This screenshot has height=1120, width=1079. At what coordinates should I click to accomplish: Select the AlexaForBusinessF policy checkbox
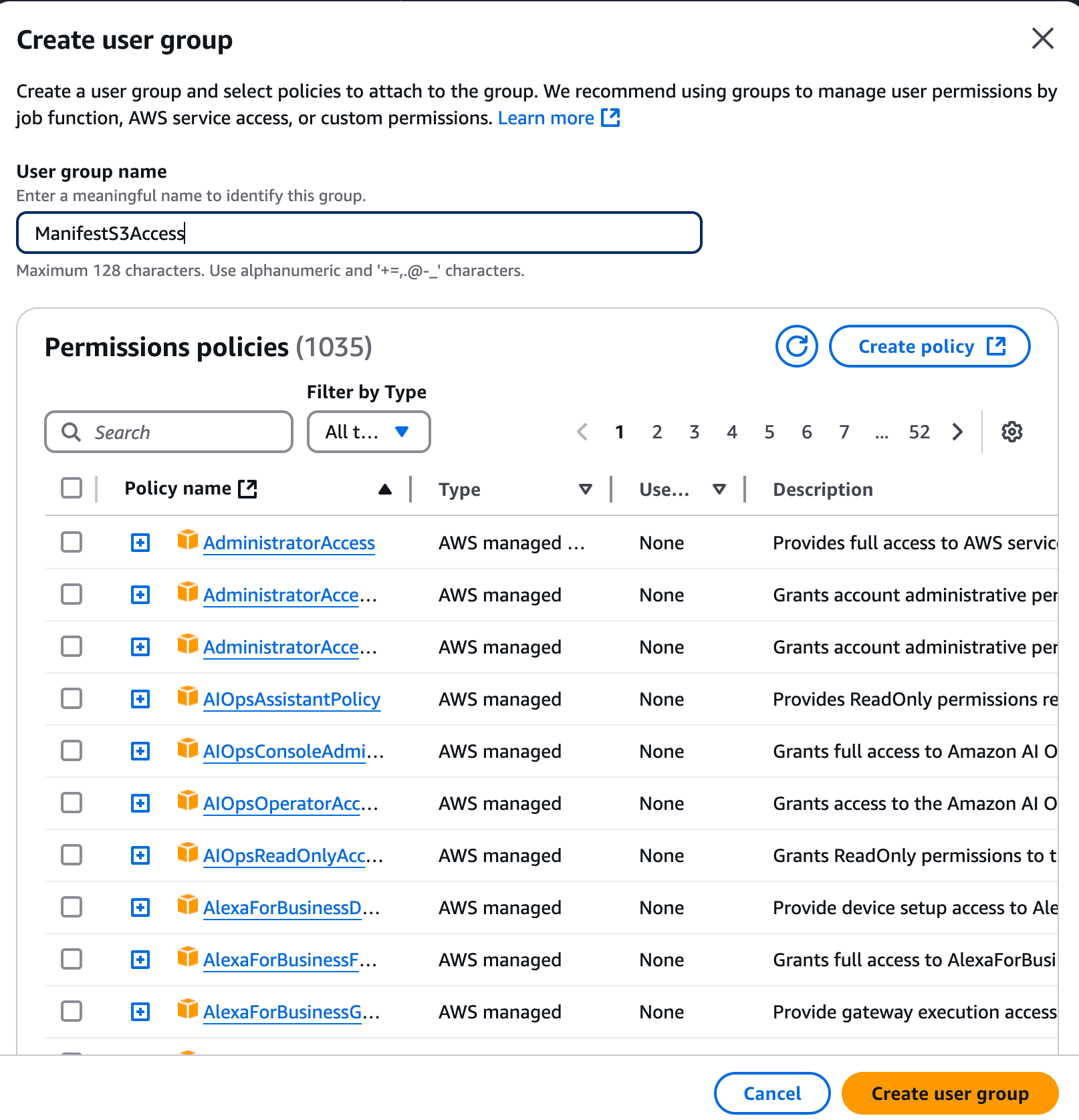point(71,959)
